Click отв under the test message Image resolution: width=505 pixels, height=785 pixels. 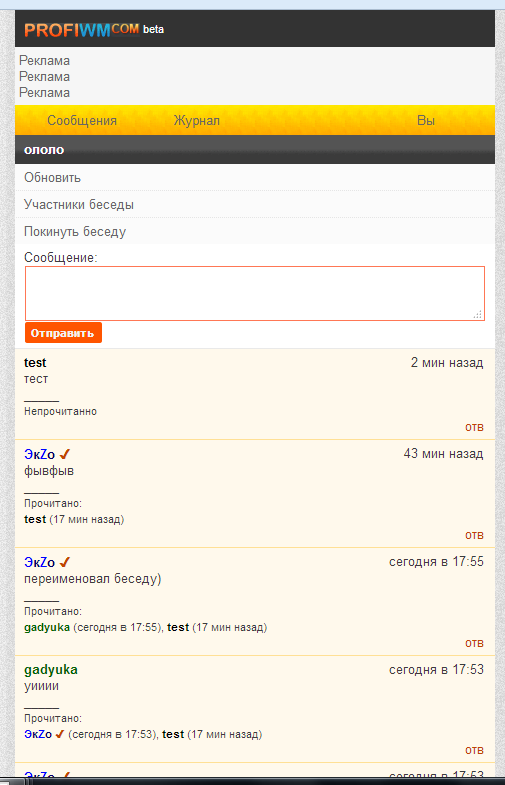tap(474, 427)
